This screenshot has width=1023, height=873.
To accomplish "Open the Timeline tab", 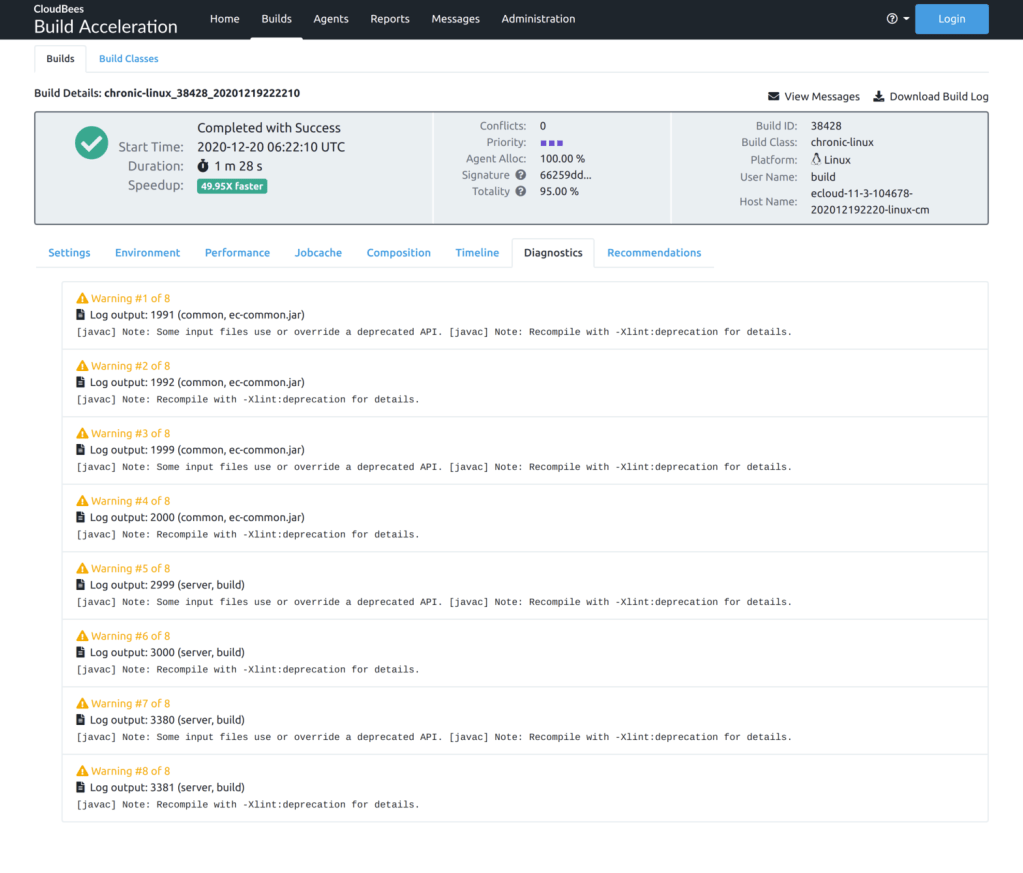I will coord(477,253).
